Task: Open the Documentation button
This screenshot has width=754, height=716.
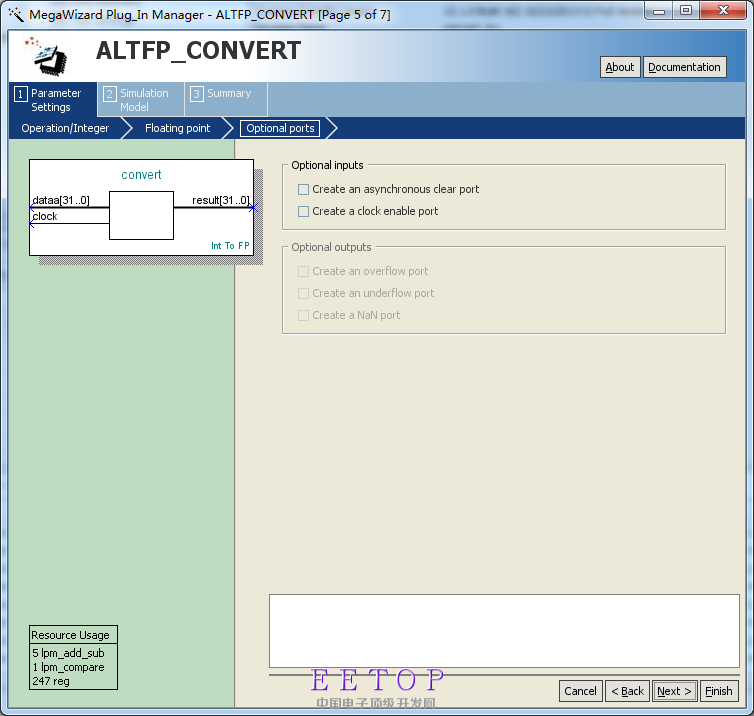Action: tap(684, 67)
